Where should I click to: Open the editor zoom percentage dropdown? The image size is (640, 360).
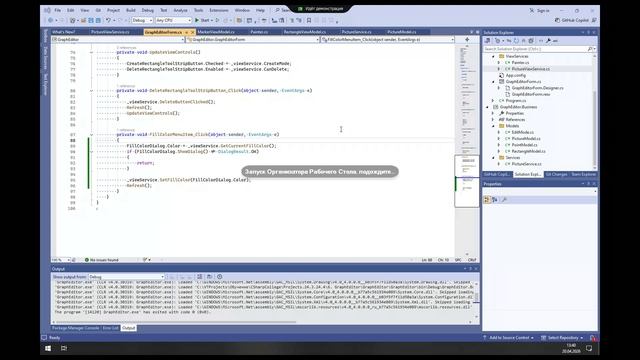pyautogui.click(x=61, y=260)
